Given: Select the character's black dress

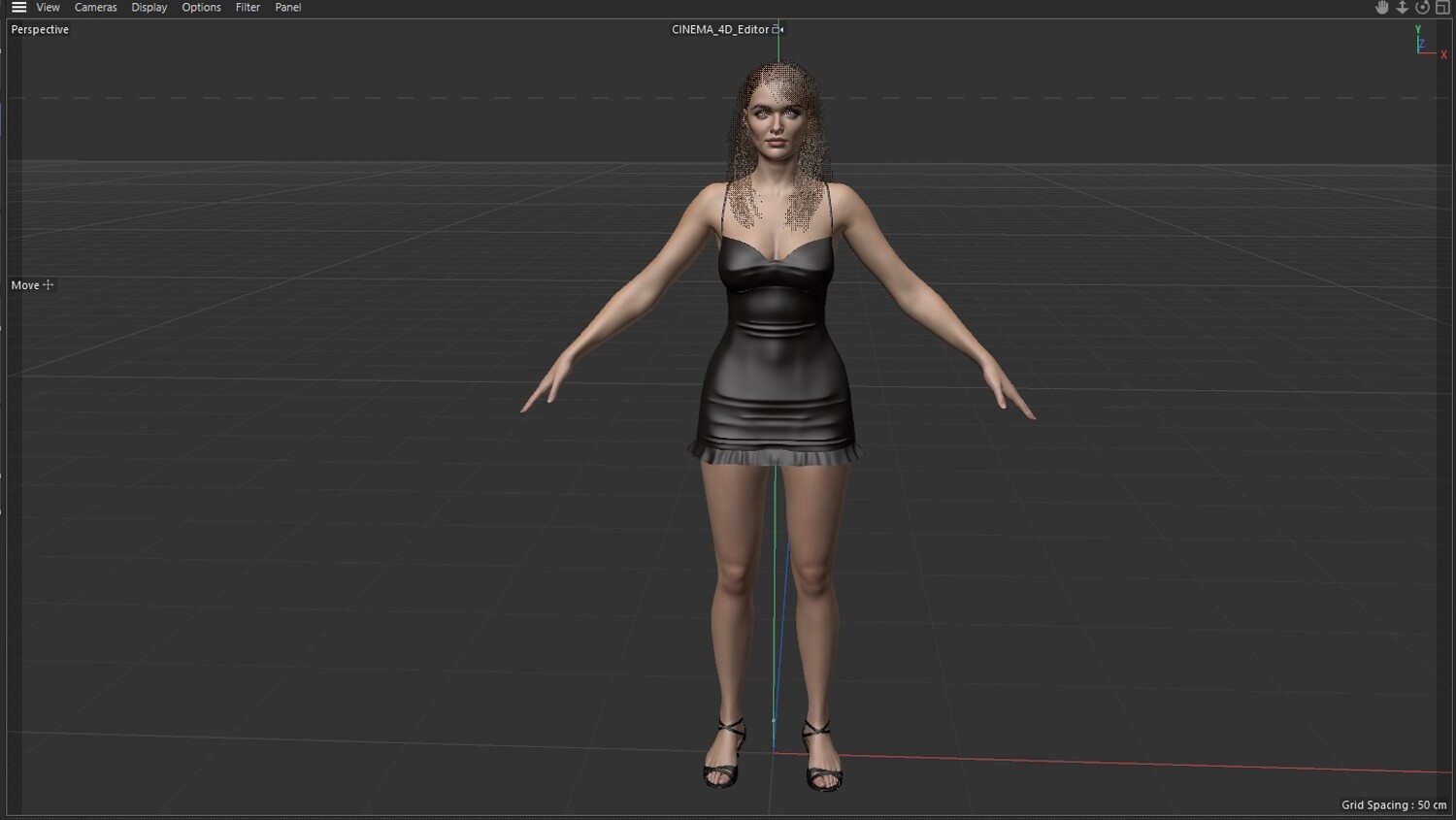Looking at the screenshot, I should 777,349.
